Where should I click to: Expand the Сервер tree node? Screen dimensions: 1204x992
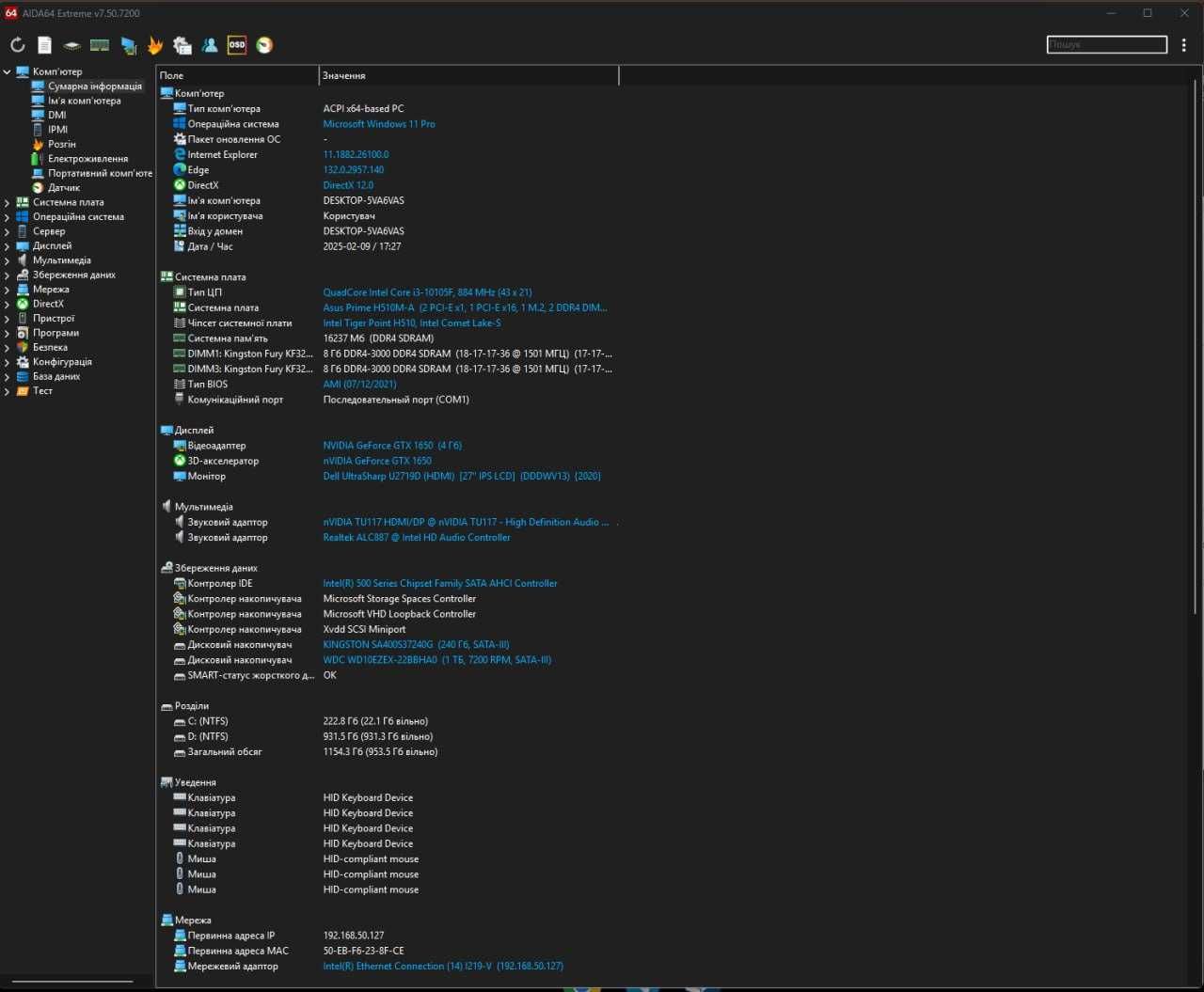click(7, 231)
